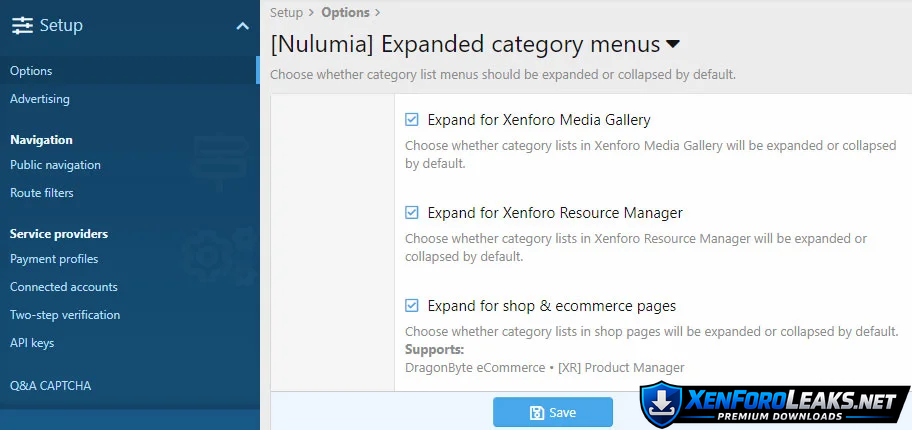
Task: Click the XenforoLeaks download logo icon
Action: click(661, 404)
